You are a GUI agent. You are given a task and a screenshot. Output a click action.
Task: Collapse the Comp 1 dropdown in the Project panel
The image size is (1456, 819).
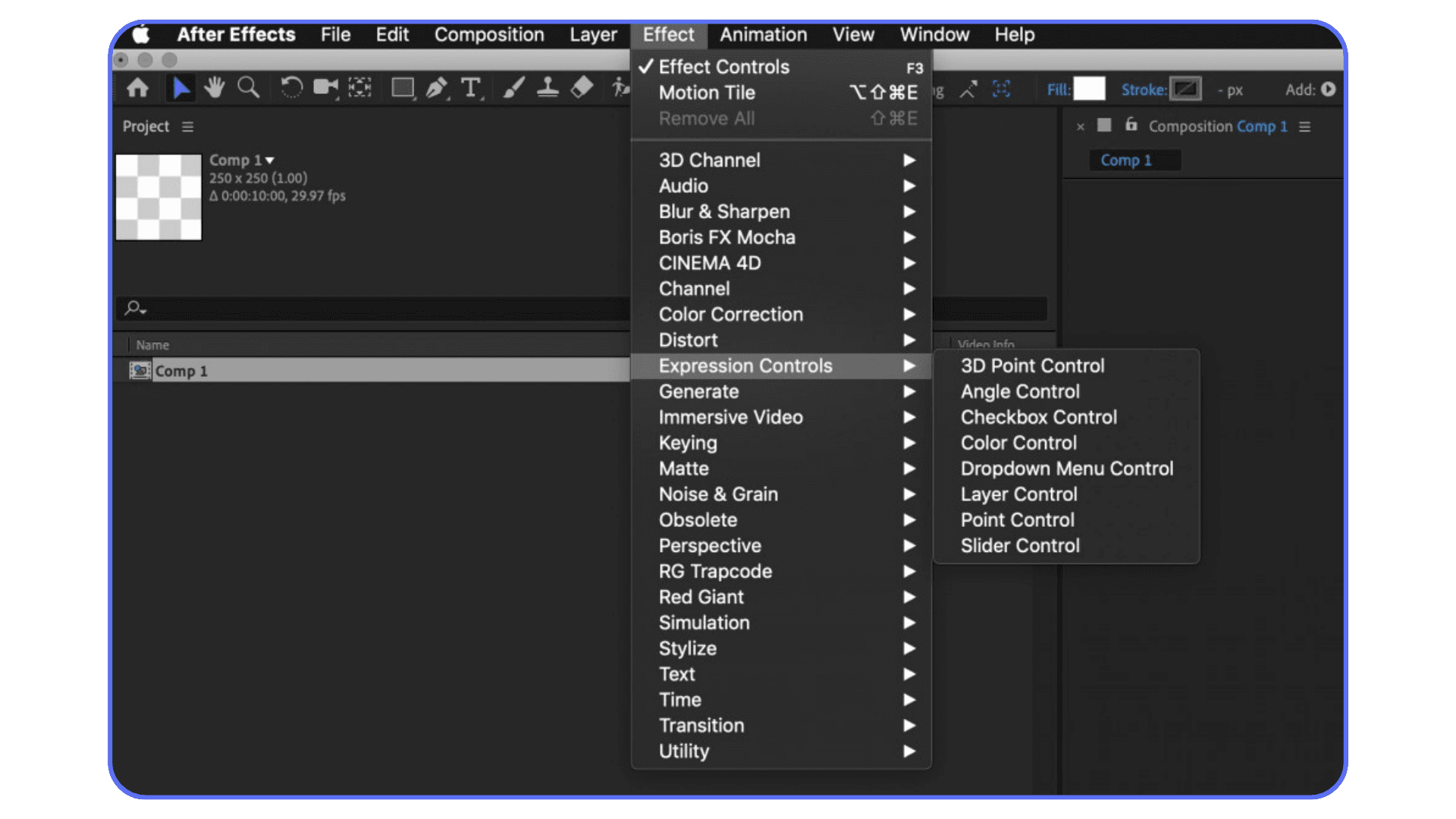pyautogui.click(x=271, y=160)
